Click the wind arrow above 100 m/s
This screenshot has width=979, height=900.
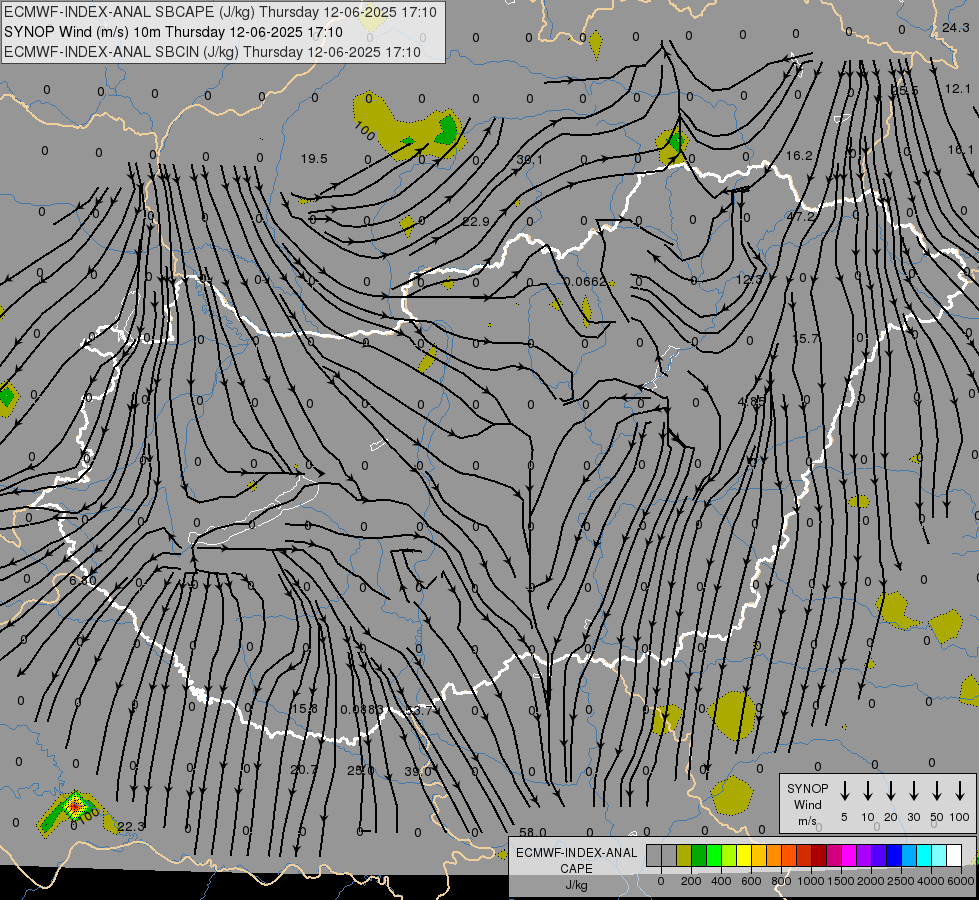tap(960, 791)
